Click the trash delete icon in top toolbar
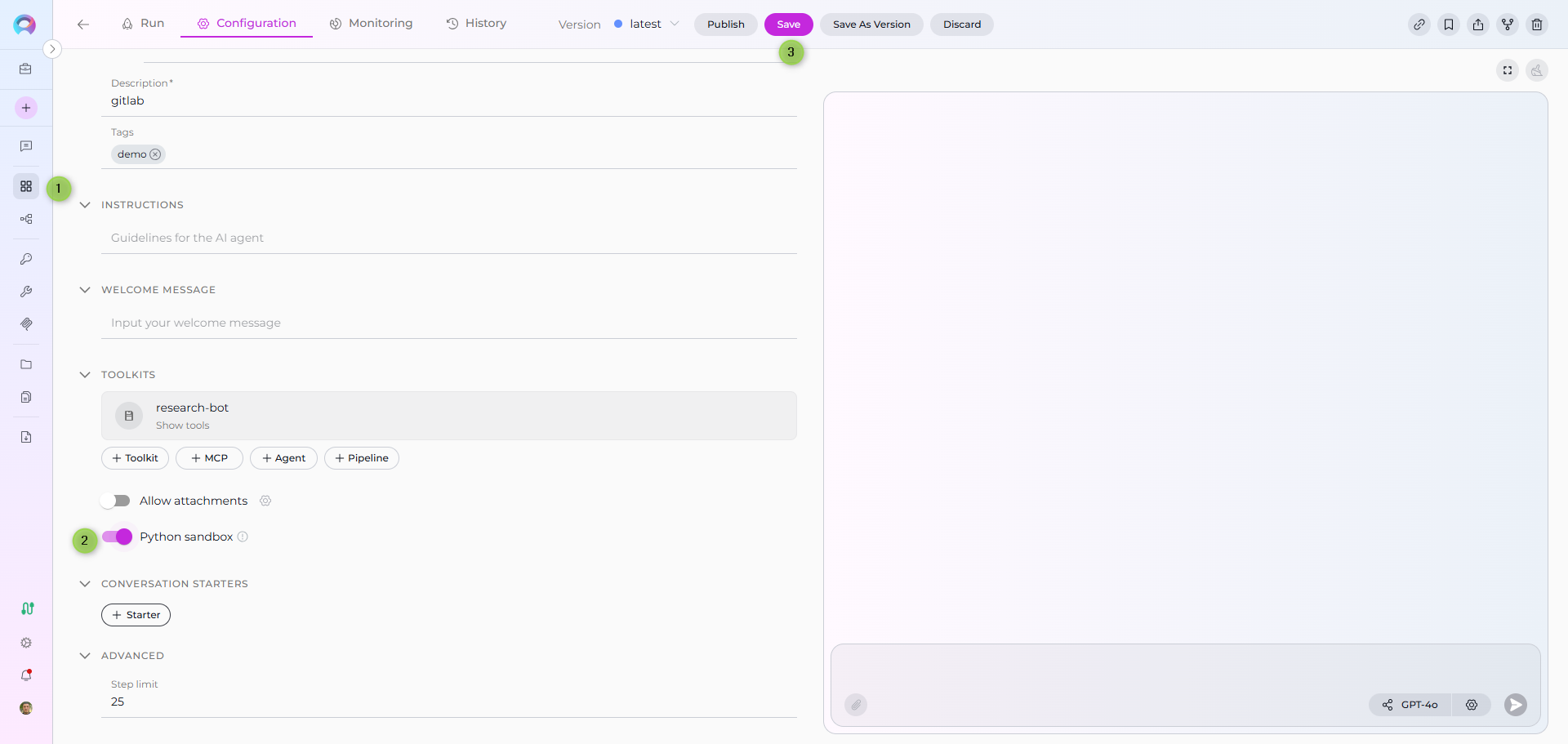The height and width of the screenshot is (744, 1568). pos(1536,25)
